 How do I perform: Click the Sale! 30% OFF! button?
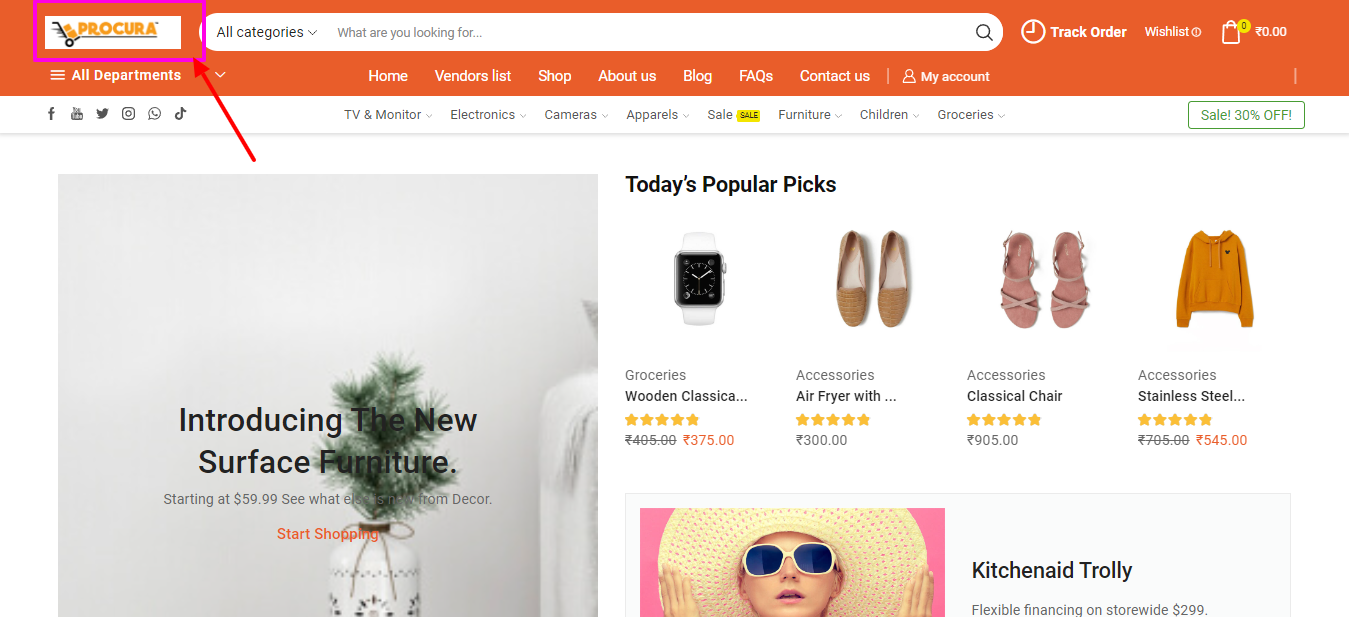pos(1246,115)
